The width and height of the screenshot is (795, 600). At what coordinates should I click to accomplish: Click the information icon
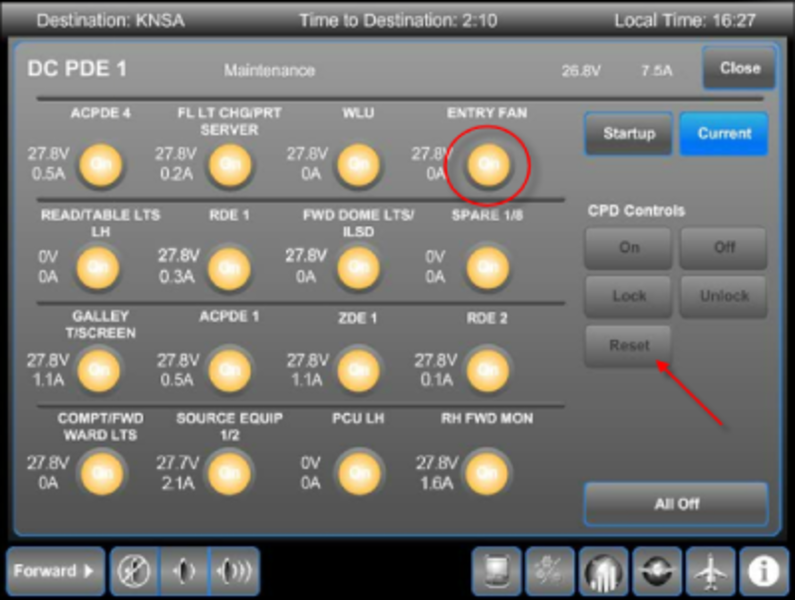(x=764, y=572)
